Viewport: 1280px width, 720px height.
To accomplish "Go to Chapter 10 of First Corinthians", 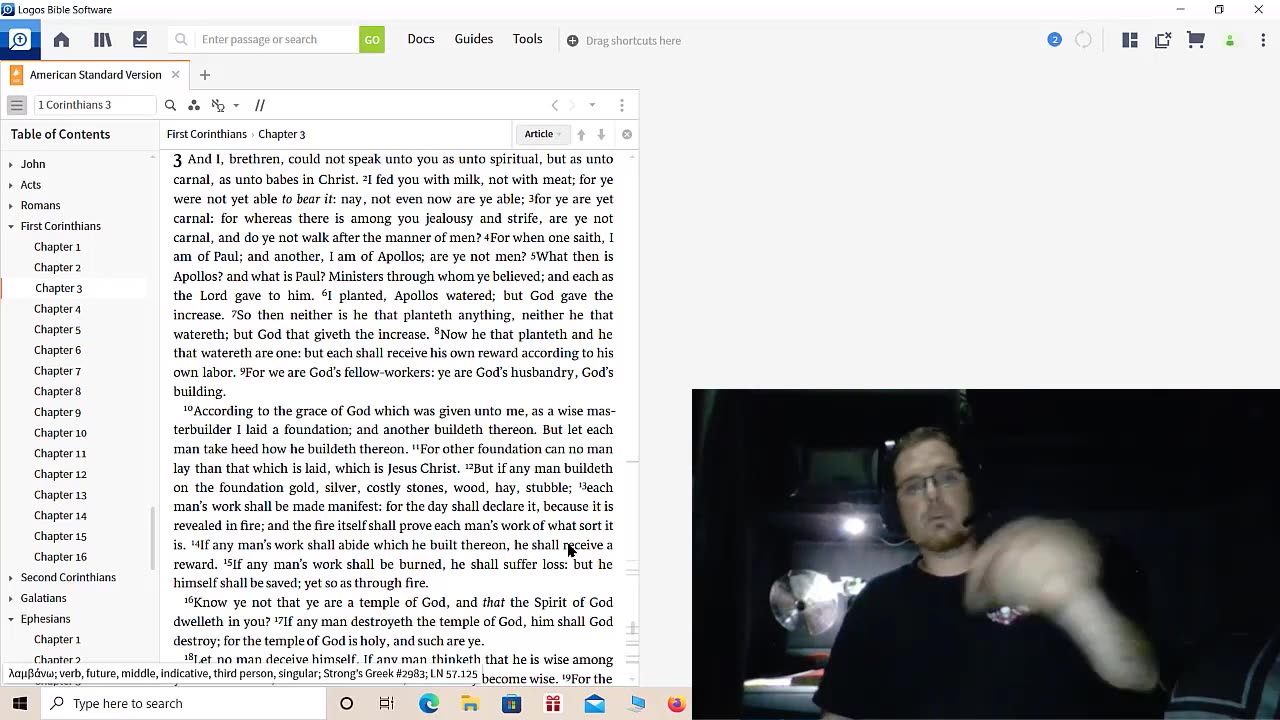I will 60,433.
